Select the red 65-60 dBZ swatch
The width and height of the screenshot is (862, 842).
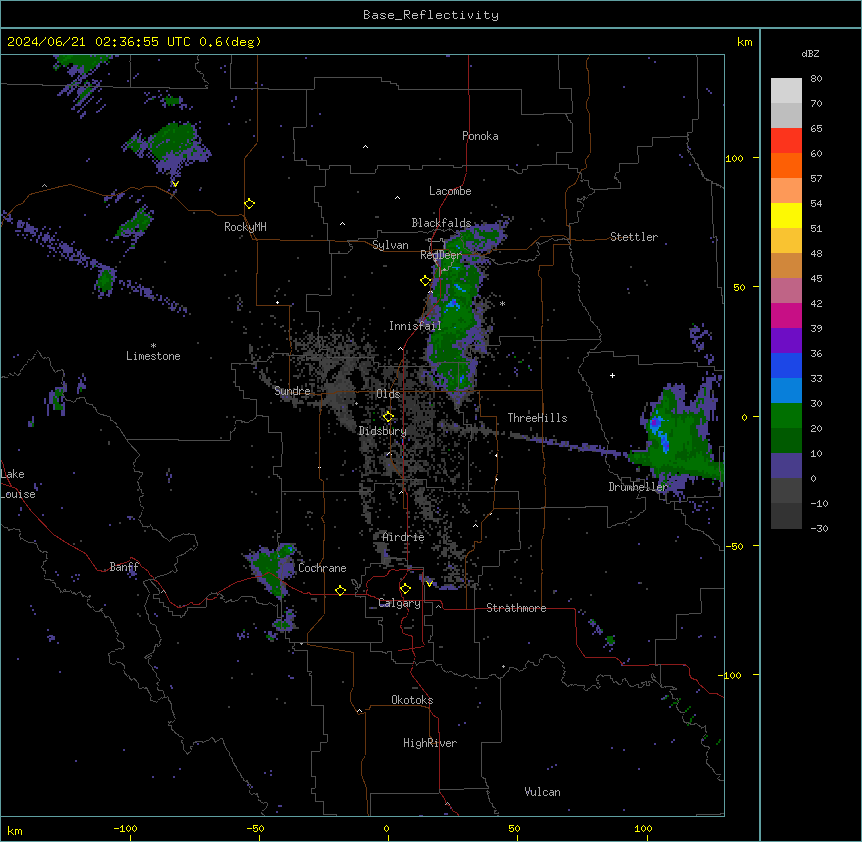click(786, 141)
